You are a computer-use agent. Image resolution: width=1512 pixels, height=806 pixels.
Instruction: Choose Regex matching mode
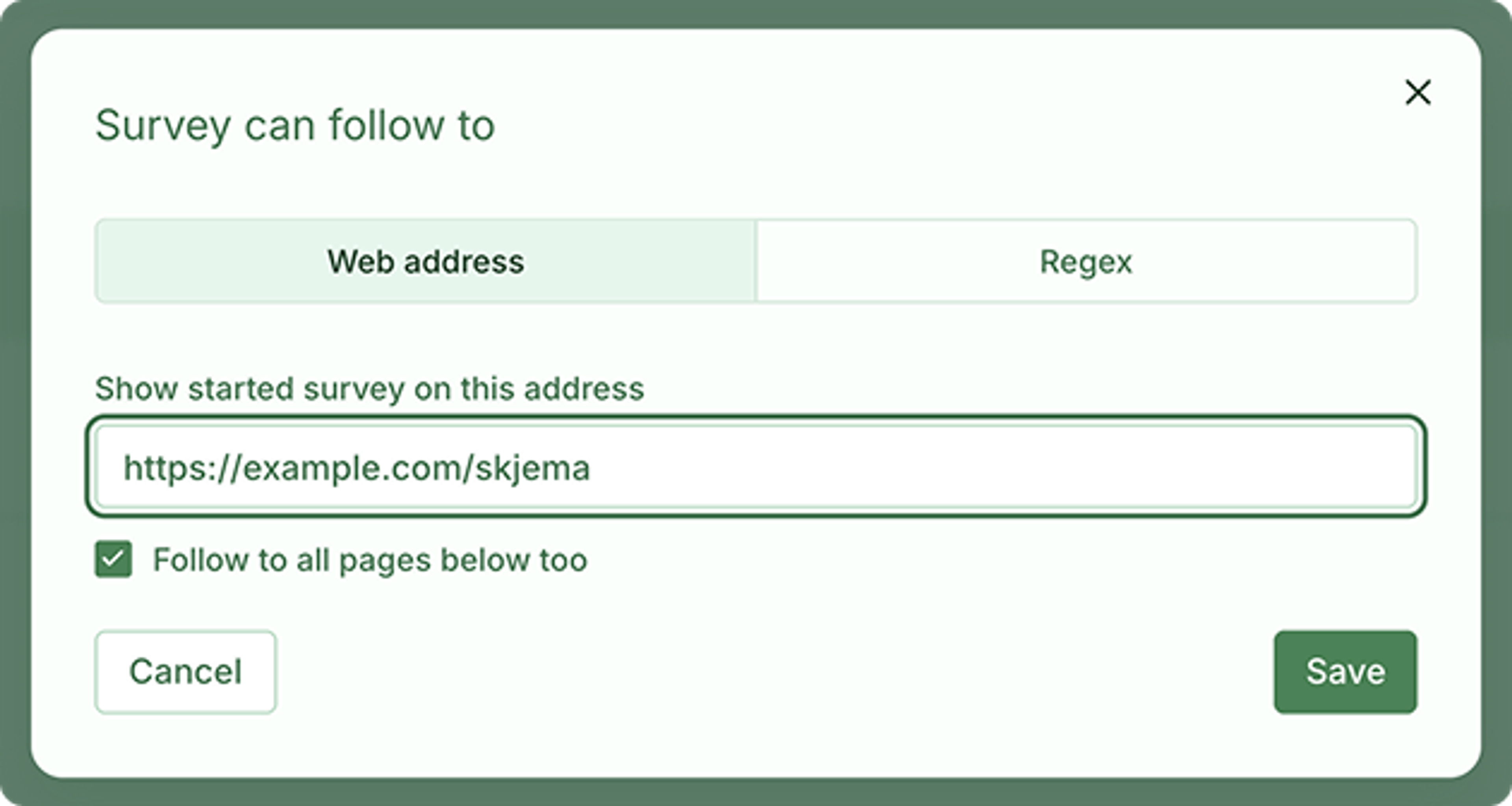[1086, 261]
